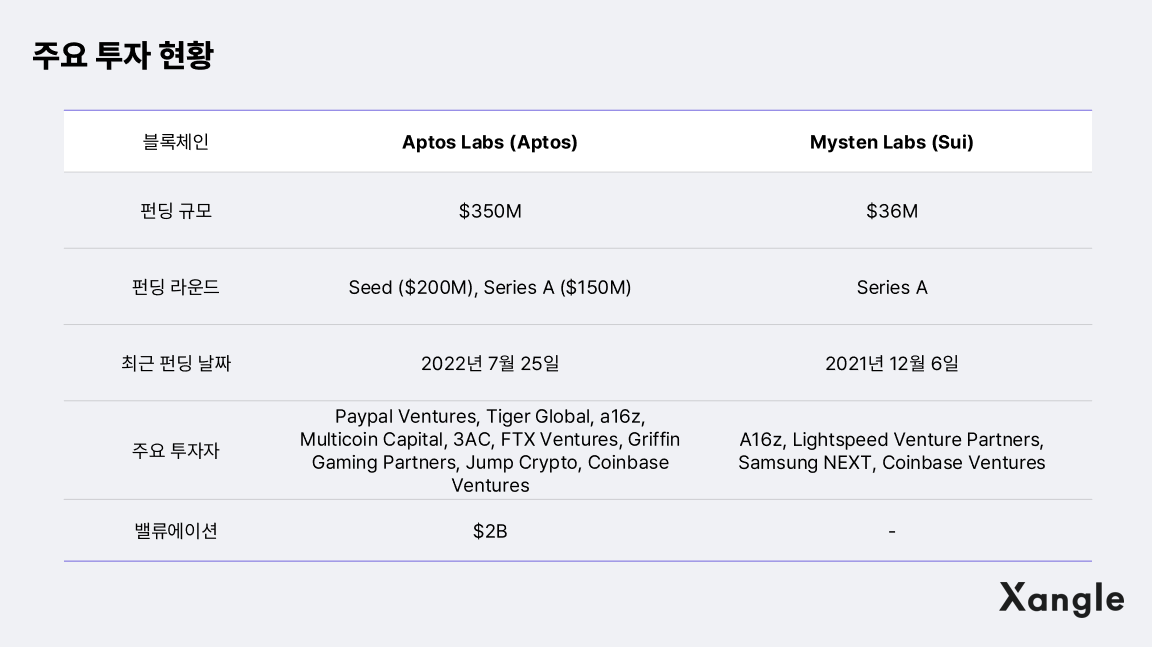The width and height of the screenshot is (1152, 647).
Task: Click the date 2022년 7월 25일
Action: (490, 363)
